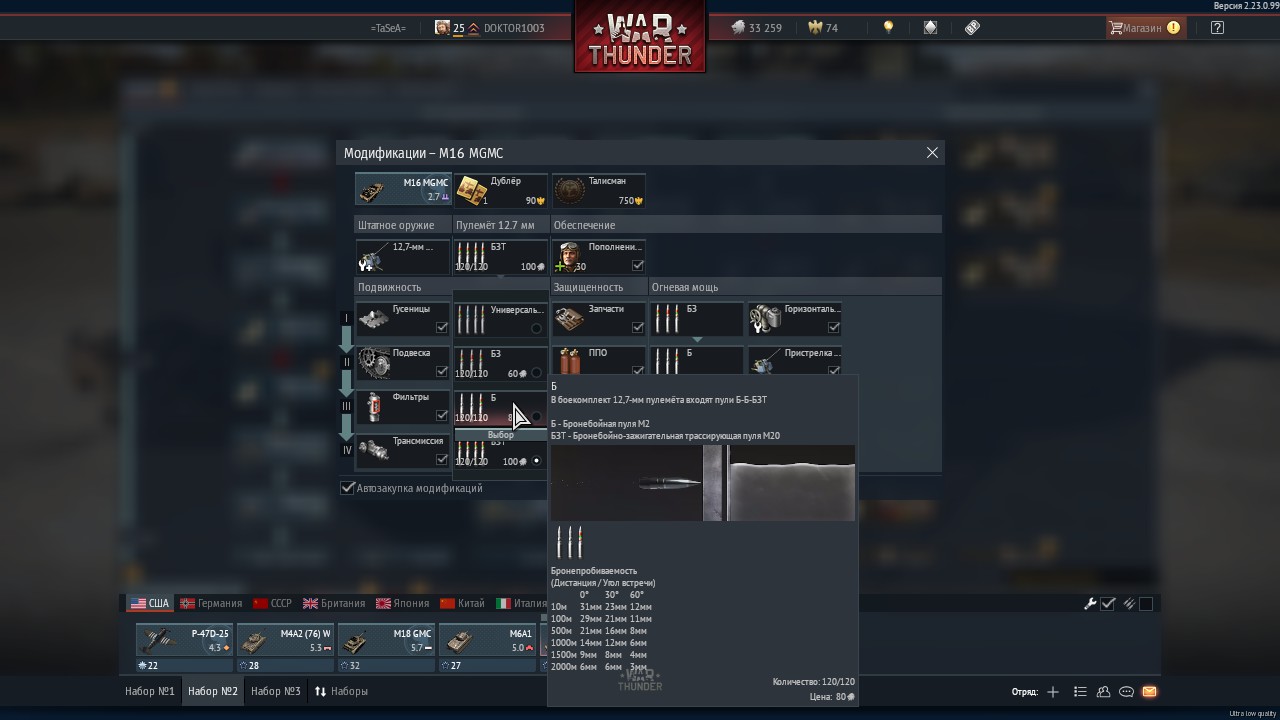Open the Талисман item

599,190
